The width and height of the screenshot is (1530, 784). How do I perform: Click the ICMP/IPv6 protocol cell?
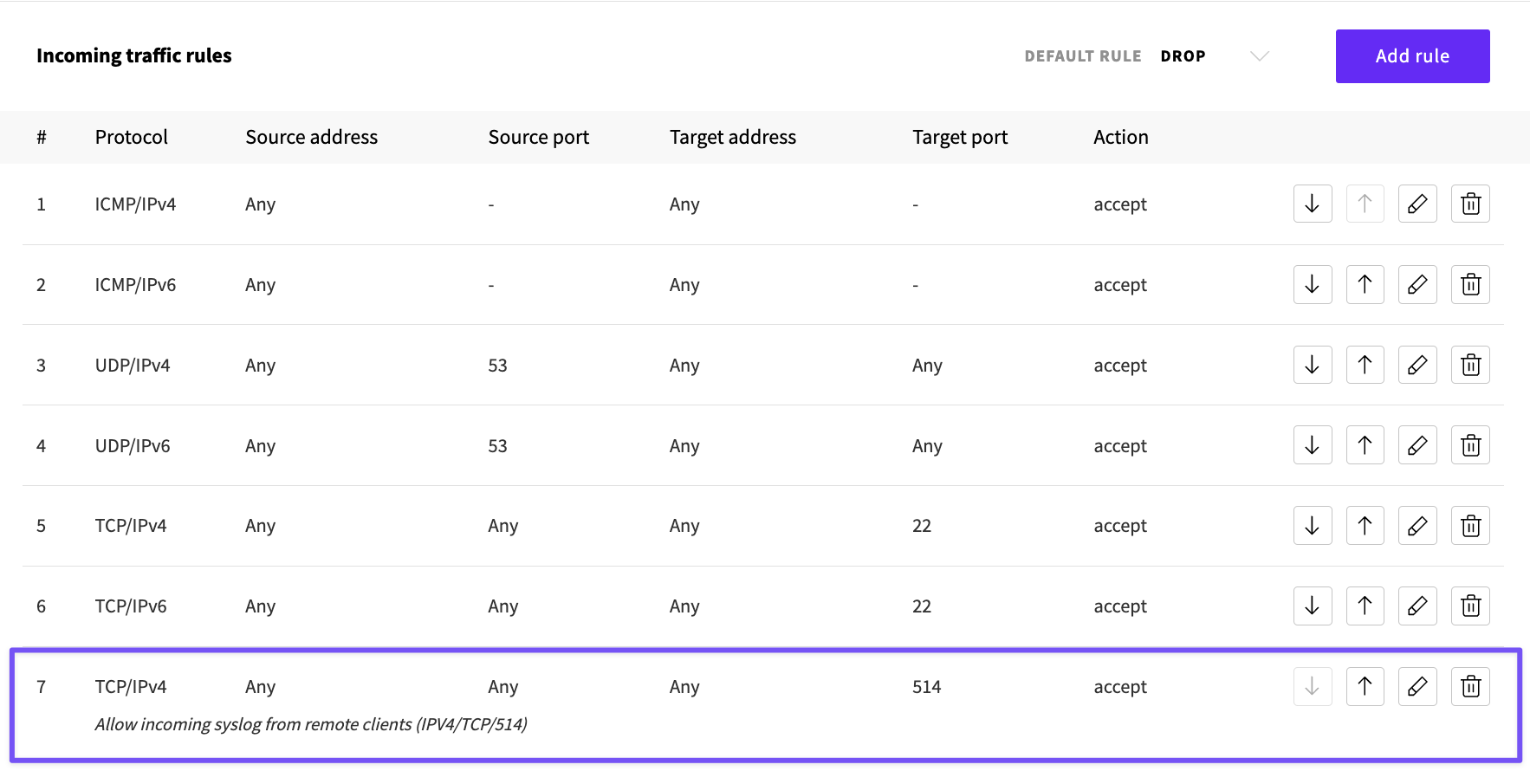[x=135, y=285]
